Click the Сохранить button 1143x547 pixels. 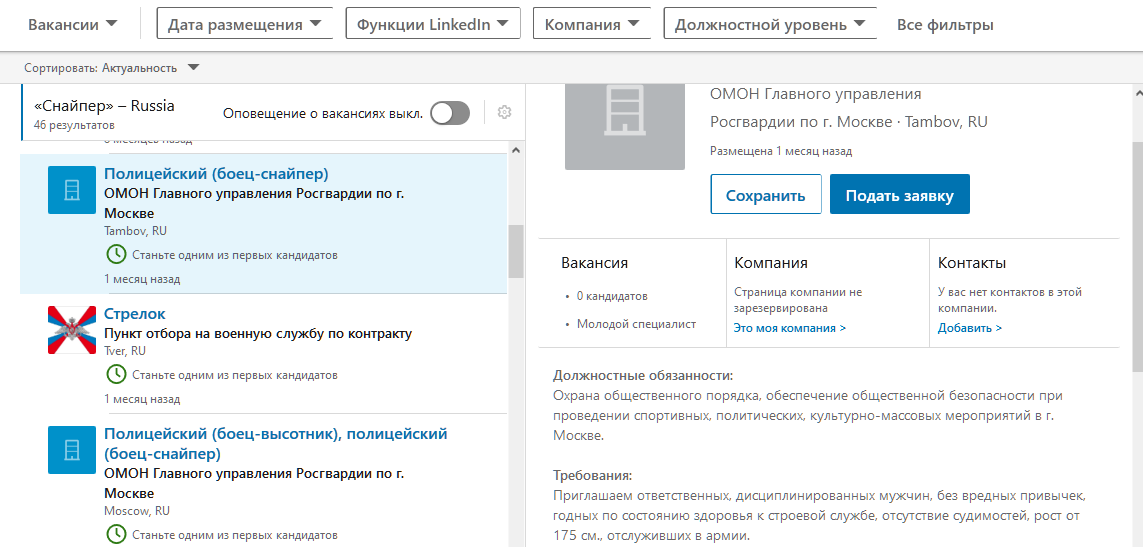point(765,194)
